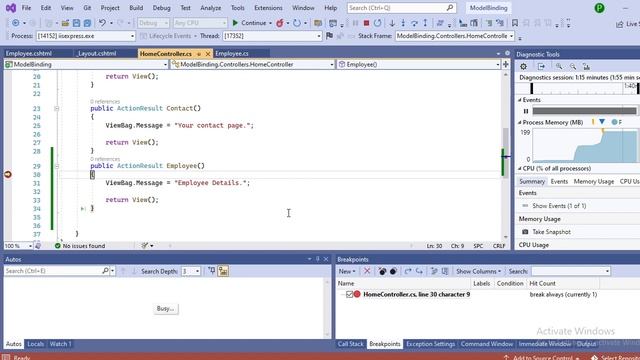640x360 pixels.
Task: Open Show Columns dropdown in Breakpoints
Action: (x=478, y=271)
